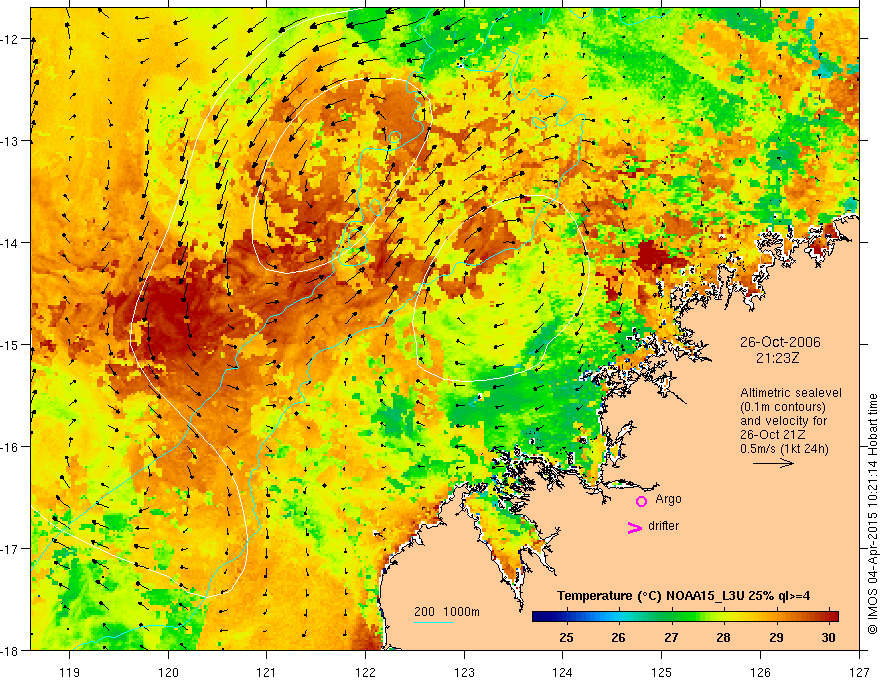
Task: Click the velocity scale arrow in legend
Action: tap(773, 463)
